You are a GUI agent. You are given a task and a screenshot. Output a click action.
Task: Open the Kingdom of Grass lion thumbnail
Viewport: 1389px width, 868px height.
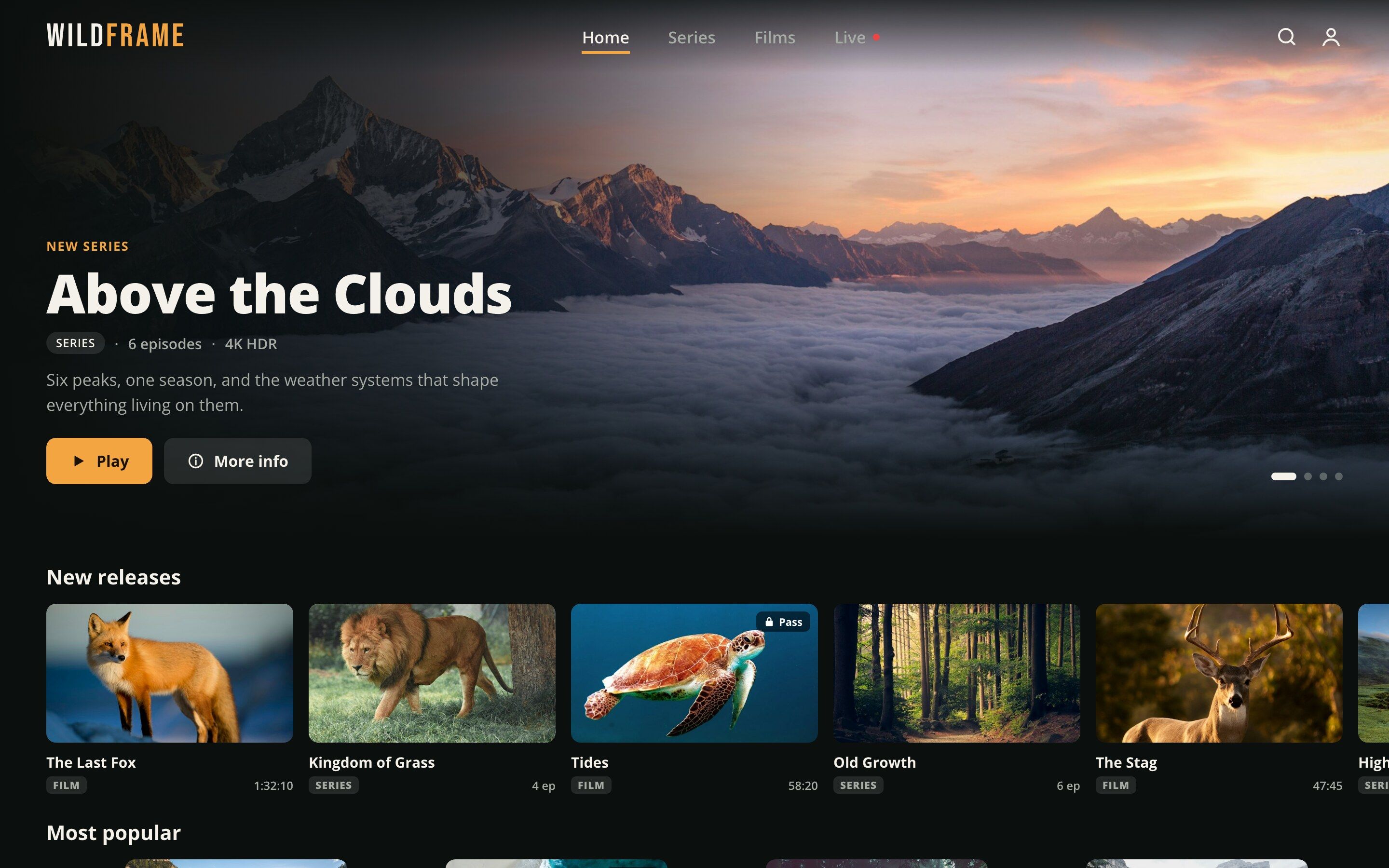click(432, 673)
